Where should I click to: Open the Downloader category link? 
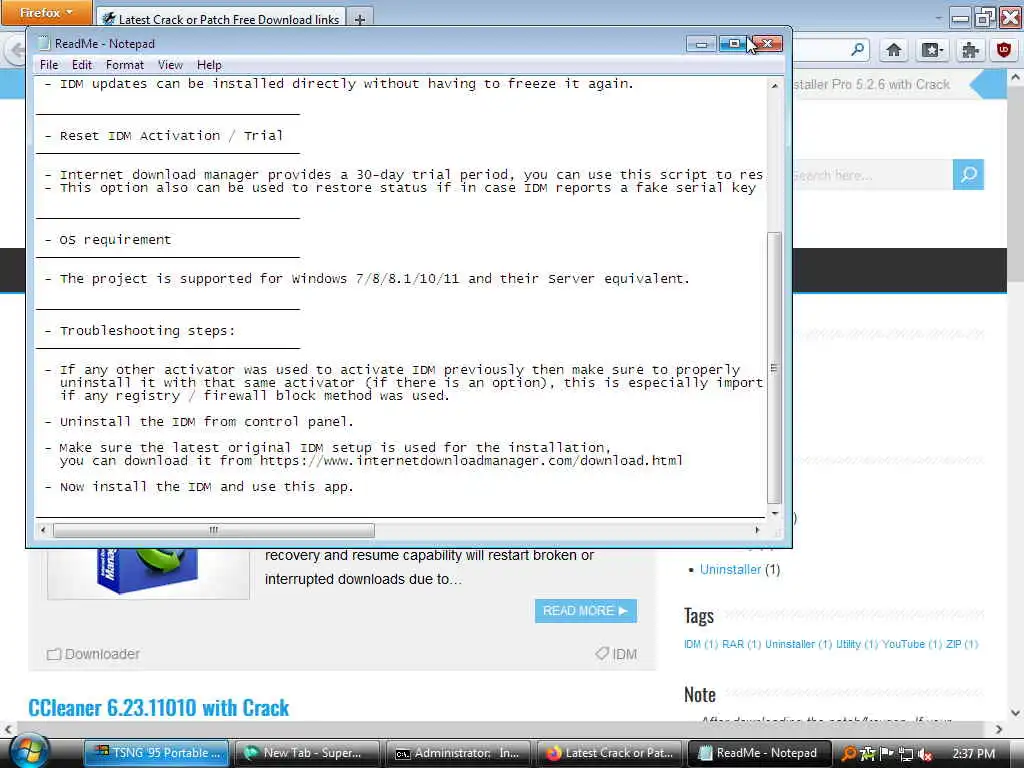102,654
